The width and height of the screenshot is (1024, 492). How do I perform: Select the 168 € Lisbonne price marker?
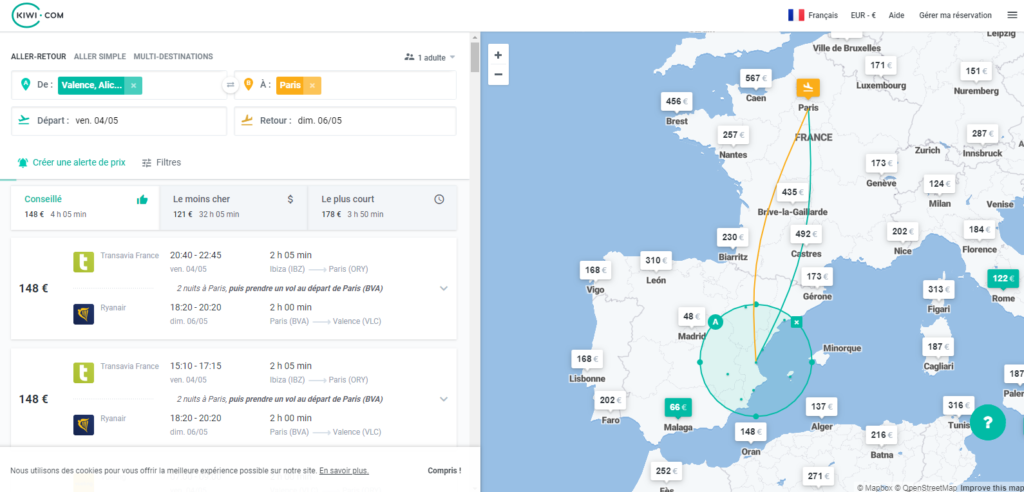pos(586,359)
